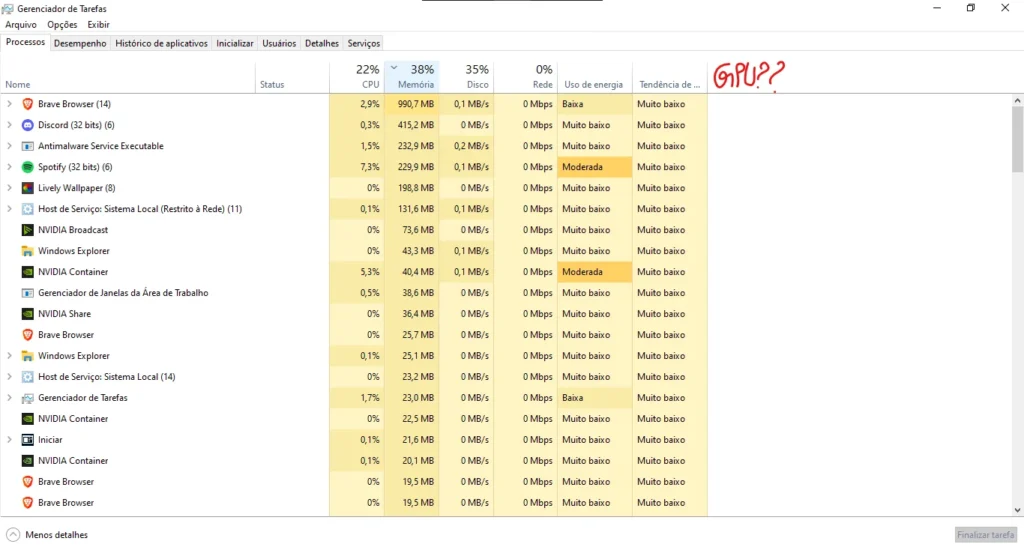
Task: Sort by the Rede column header
Action: (526, 77)
